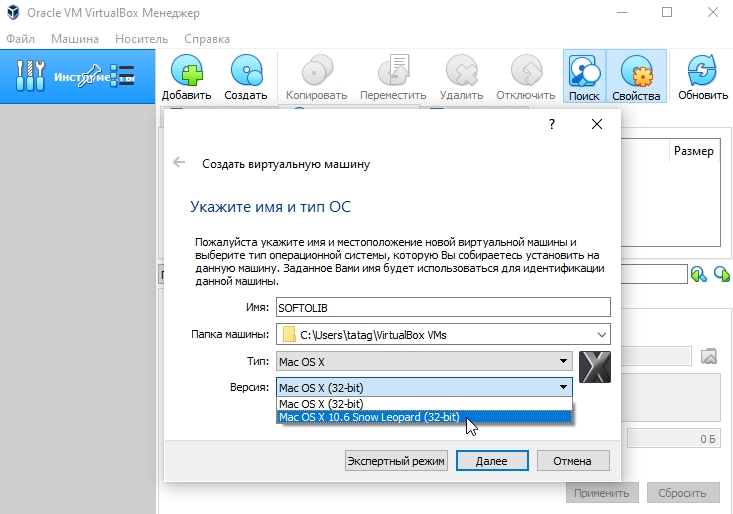Click the Применить button
This screenshot has width=733, height=514.
pos(602,493)
